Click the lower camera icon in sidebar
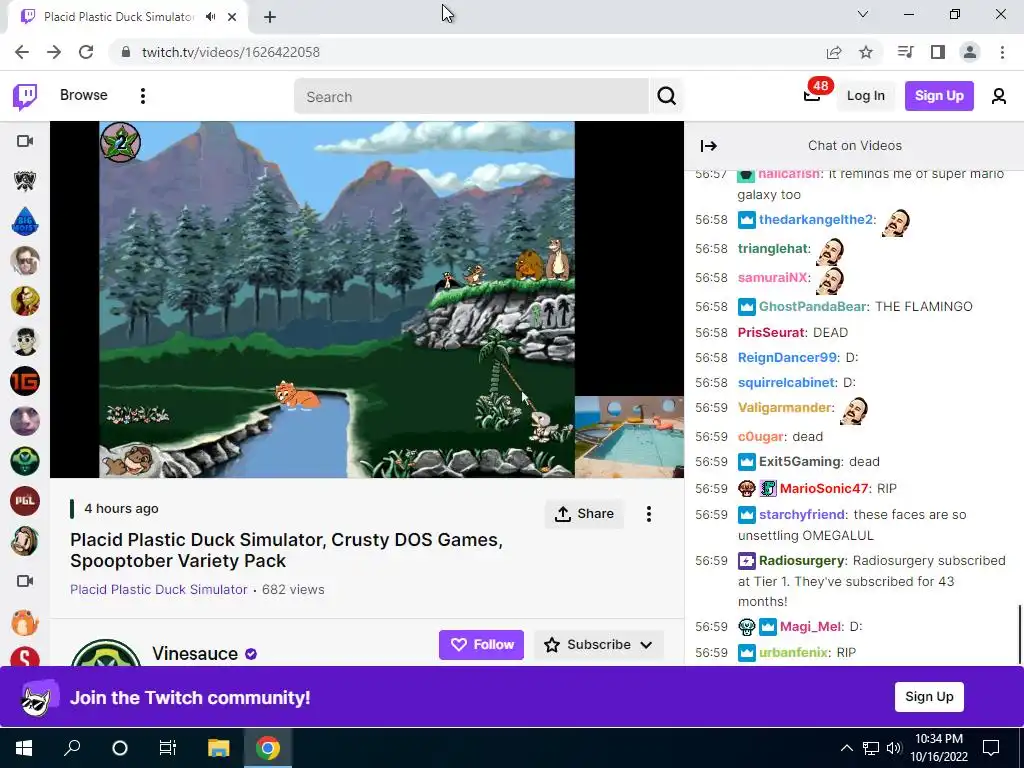Screen dimensions: 1024x768 coord(25,581)
